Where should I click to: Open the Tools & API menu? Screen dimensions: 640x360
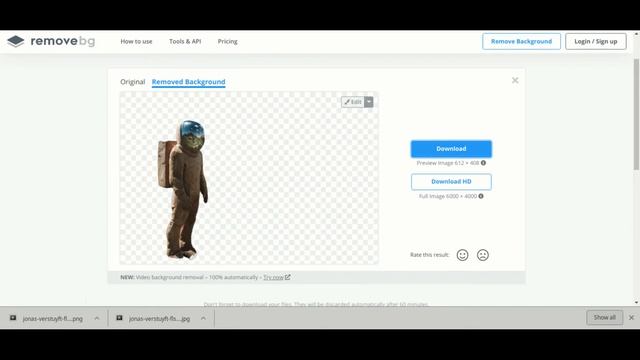click(185, 41)
